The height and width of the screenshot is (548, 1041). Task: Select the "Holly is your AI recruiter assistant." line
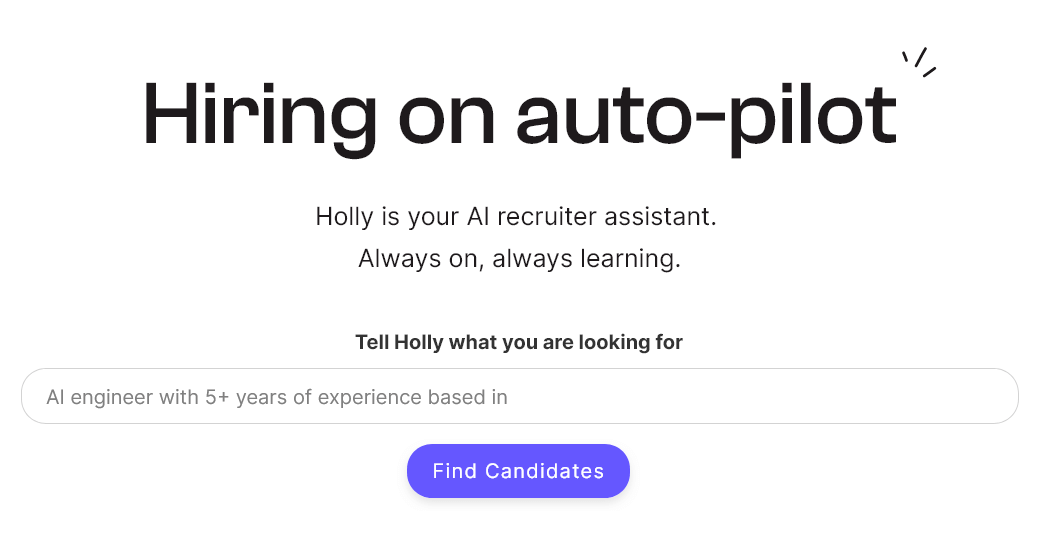coord(516,216)
